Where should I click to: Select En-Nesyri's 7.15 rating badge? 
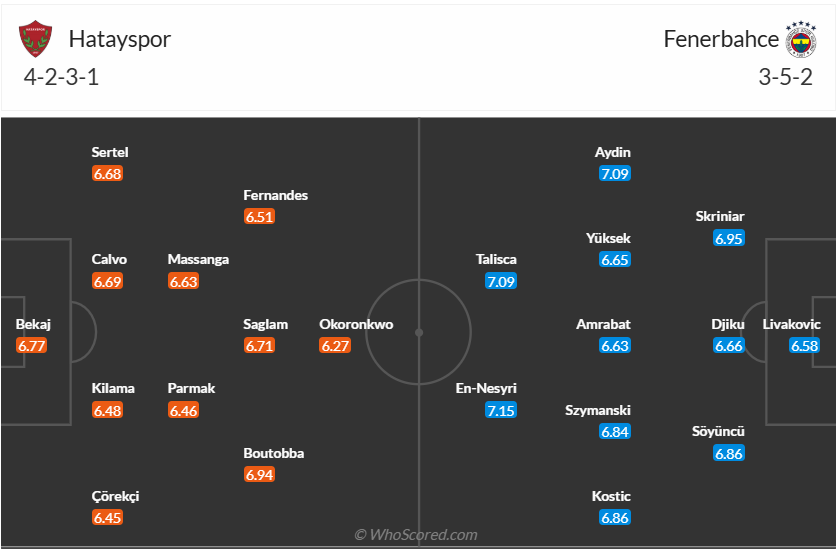click(501, 410)
